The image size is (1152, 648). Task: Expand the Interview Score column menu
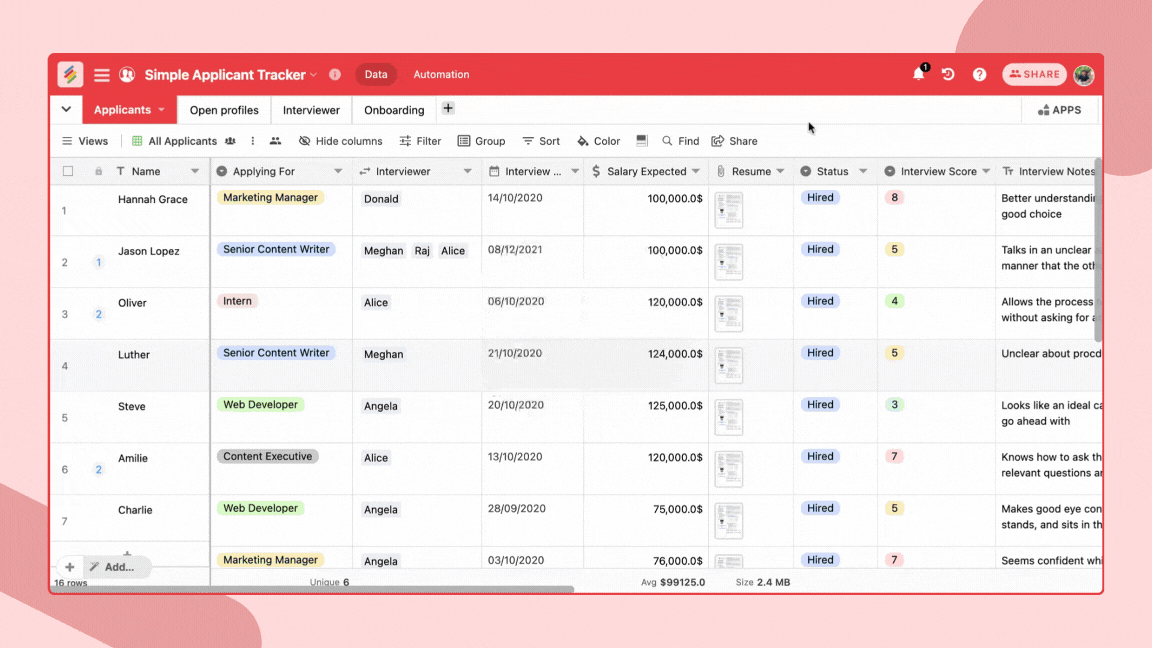[x=986, y=172]
